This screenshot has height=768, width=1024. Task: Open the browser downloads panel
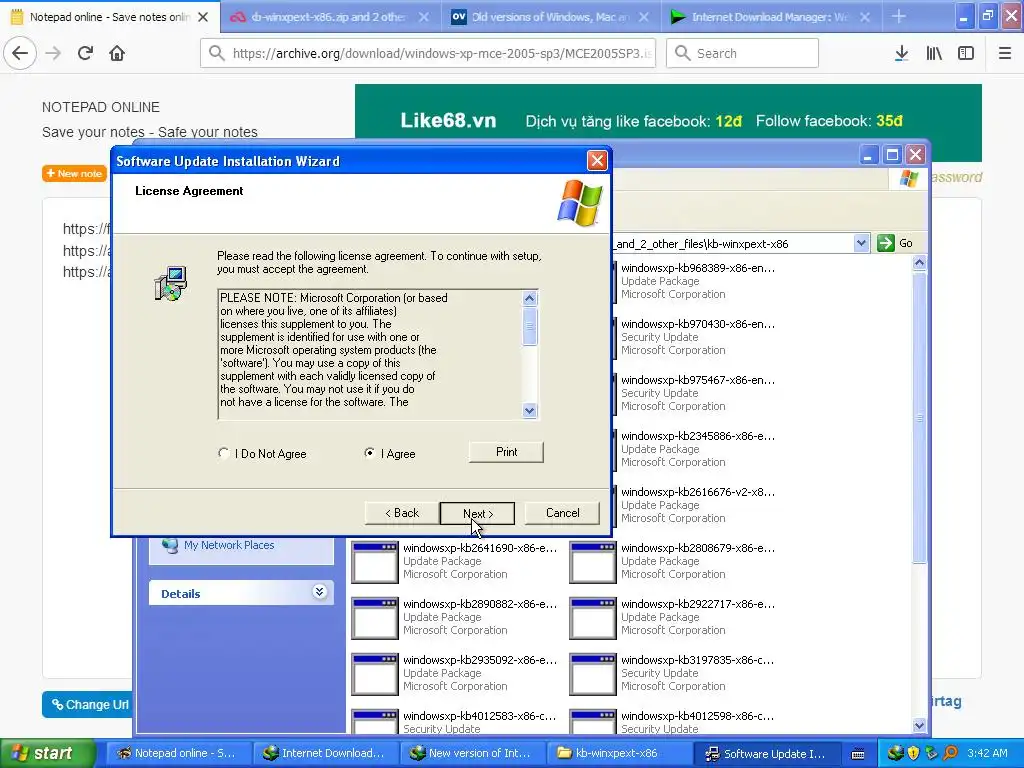[901, 53]
